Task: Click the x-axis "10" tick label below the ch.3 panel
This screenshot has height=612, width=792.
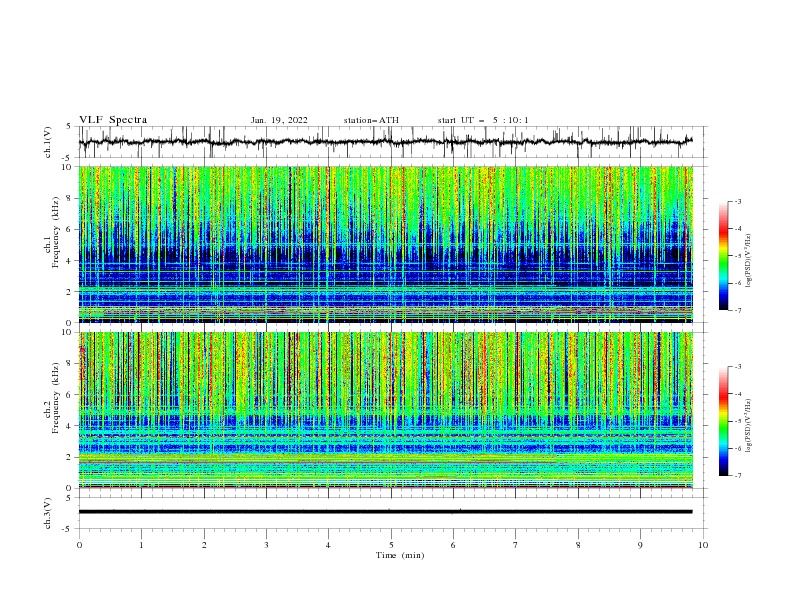Action: point(703,545)
